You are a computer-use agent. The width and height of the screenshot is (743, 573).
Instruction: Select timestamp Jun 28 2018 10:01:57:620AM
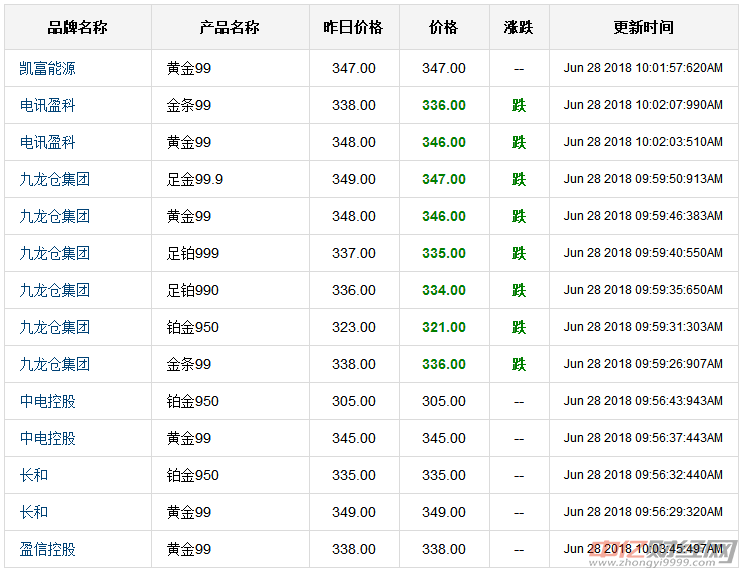click(x=643, y=68)
